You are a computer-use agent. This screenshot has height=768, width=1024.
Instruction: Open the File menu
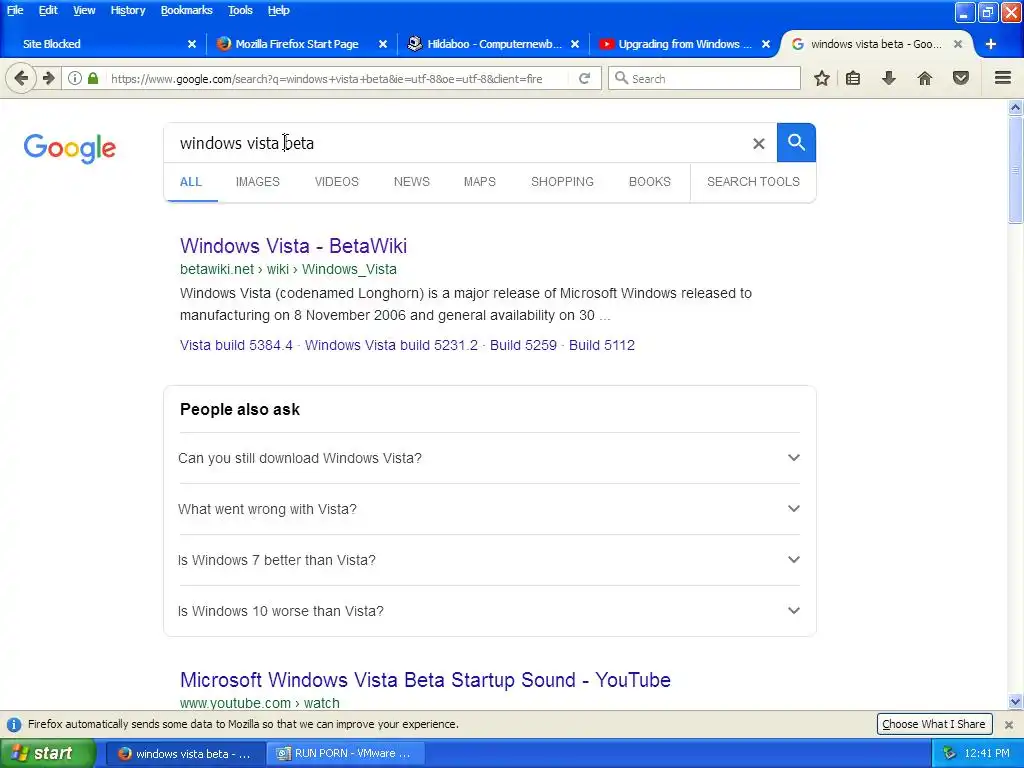click(15, 10)
